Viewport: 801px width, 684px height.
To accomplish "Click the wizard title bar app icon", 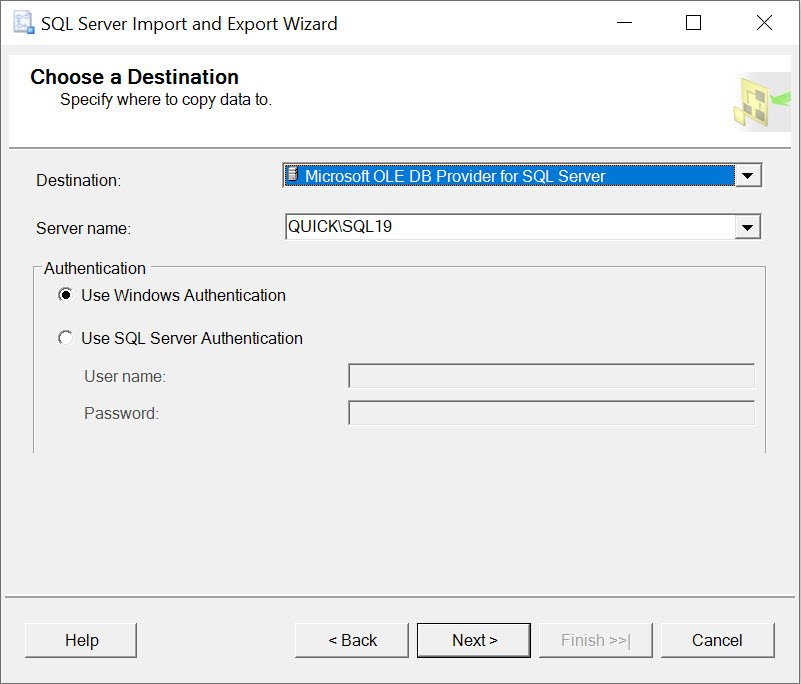I will click(23, 23).
